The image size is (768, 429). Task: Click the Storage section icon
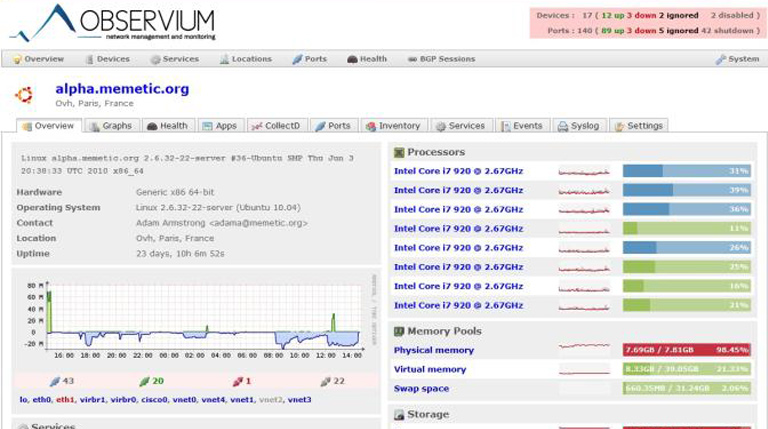click(x=399, y=414)
